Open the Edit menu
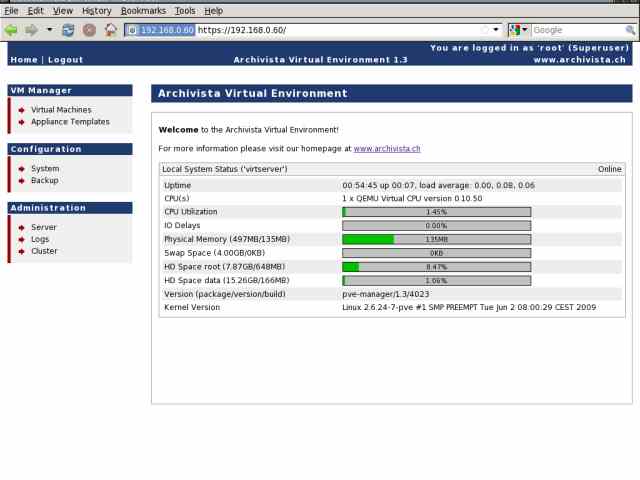This screenshot has width=640, height=480. [36, 11]
